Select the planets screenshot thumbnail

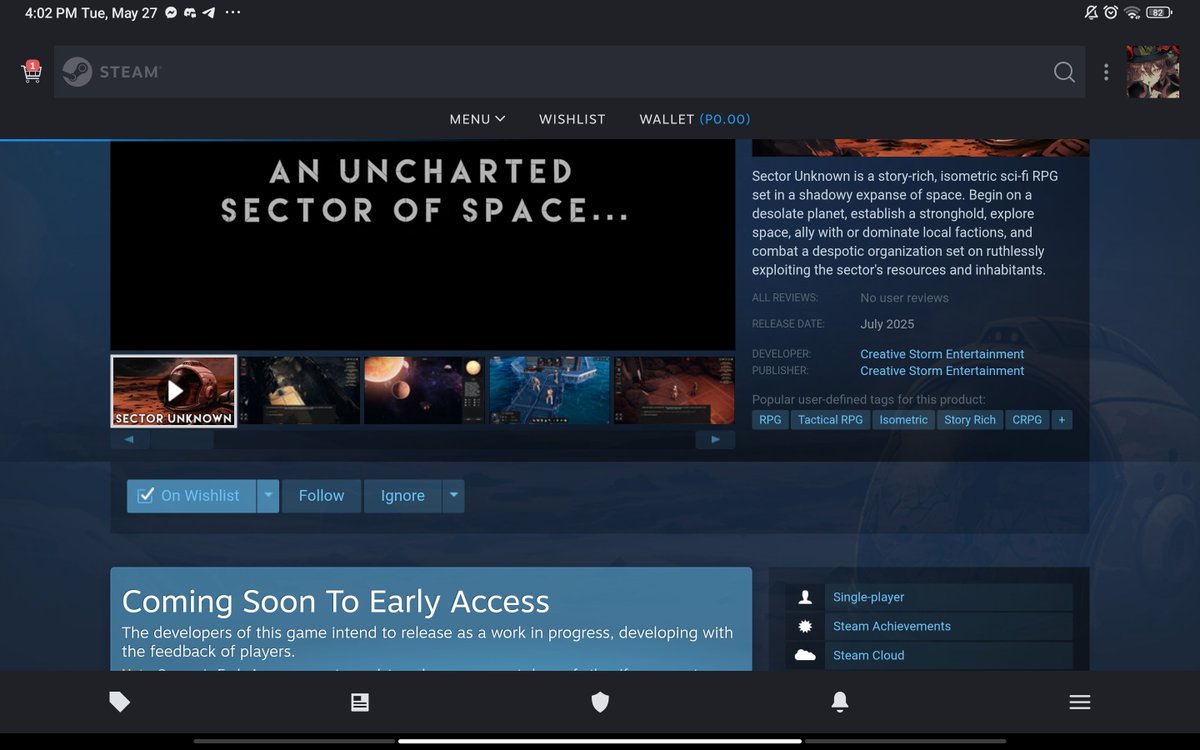424,391
